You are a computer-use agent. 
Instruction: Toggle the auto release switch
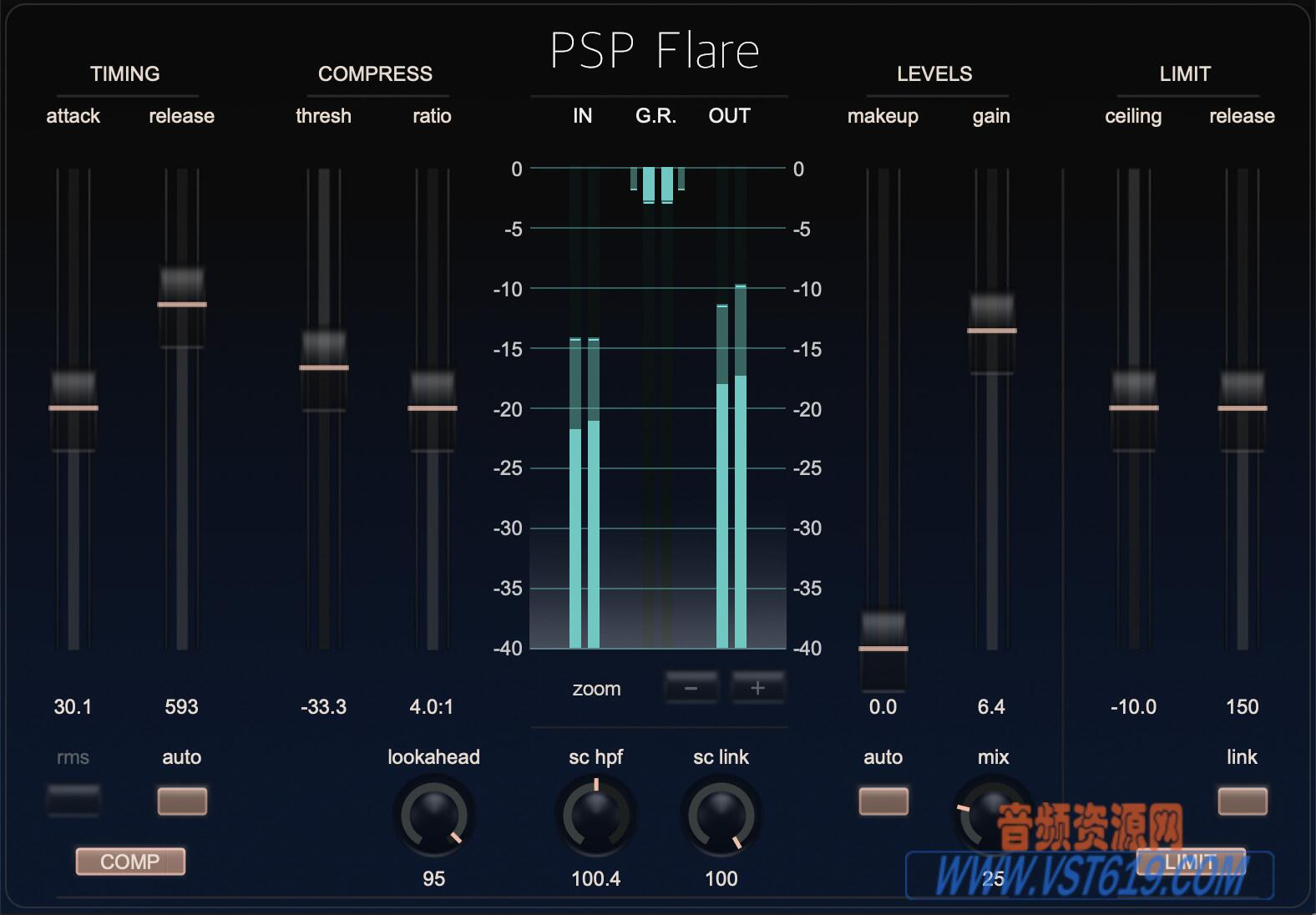(182, 801)
